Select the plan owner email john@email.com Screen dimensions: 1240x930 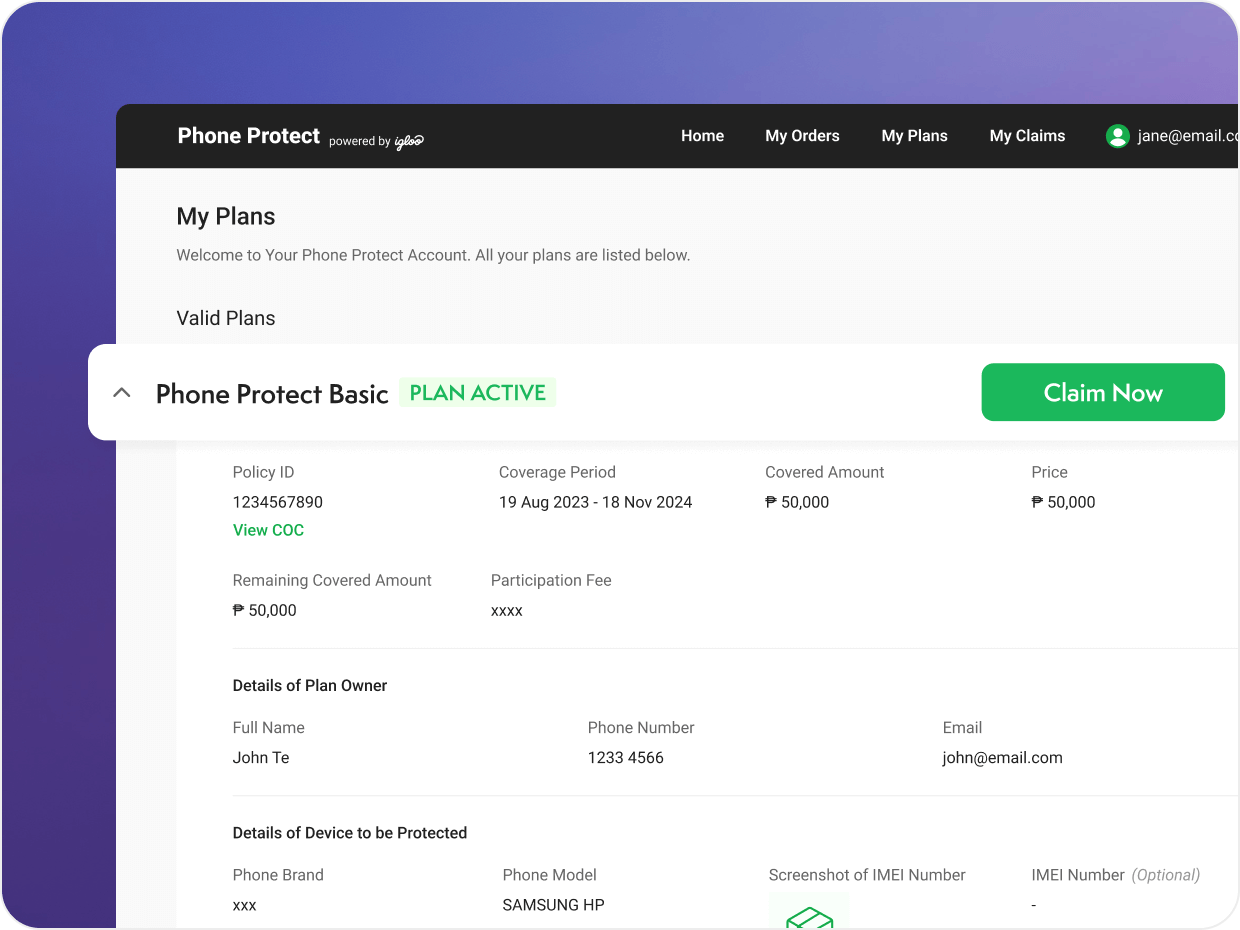[x=1002, y=757]
